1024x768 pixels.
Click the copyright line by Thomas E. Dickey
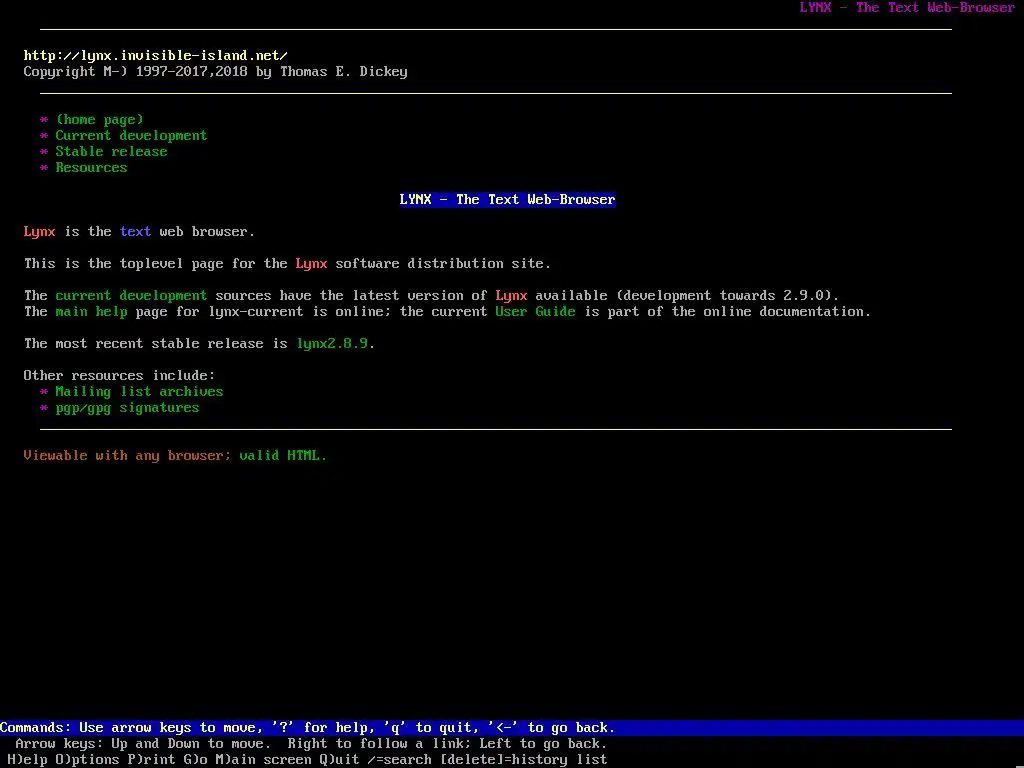[x=216, y=72]
